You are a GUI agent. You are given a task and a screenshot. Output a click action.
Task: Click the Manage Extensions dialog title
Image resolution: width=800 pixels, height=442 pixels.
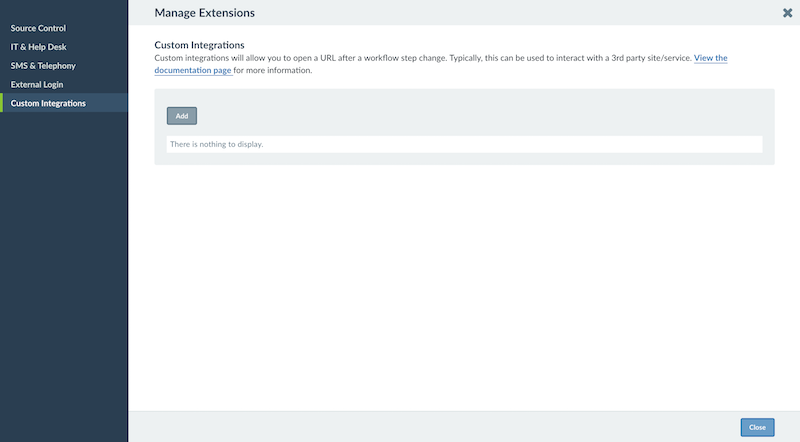pyautogui.click(x=205, y=13)
